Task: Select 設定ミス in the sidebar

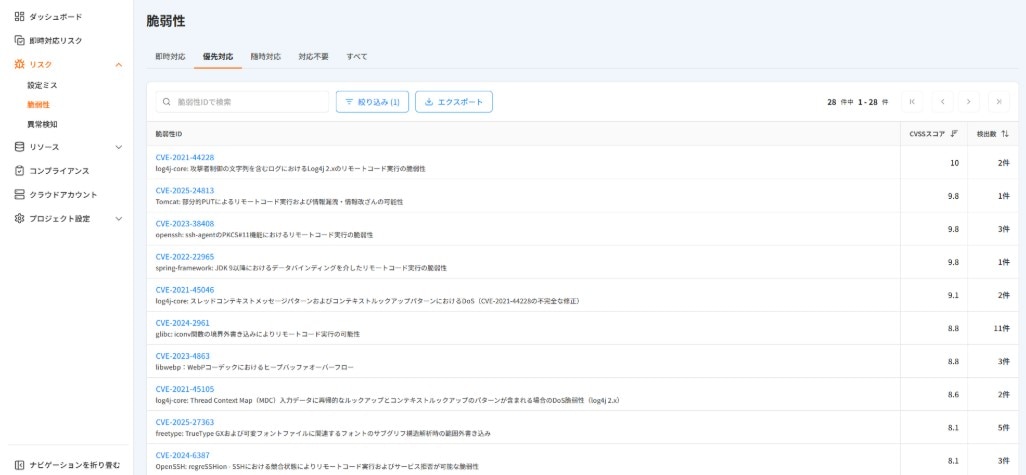Action: point(42,86)
